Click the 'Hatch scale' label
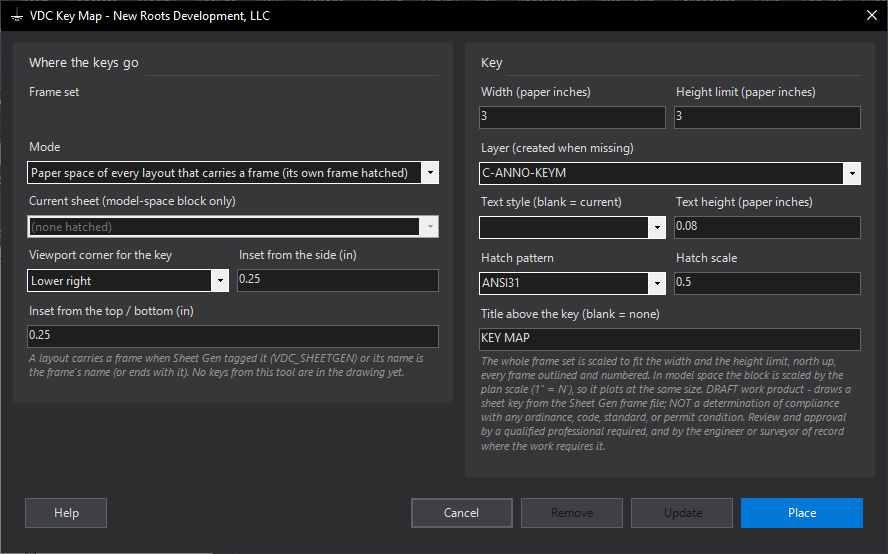 (x=706, y=258)
